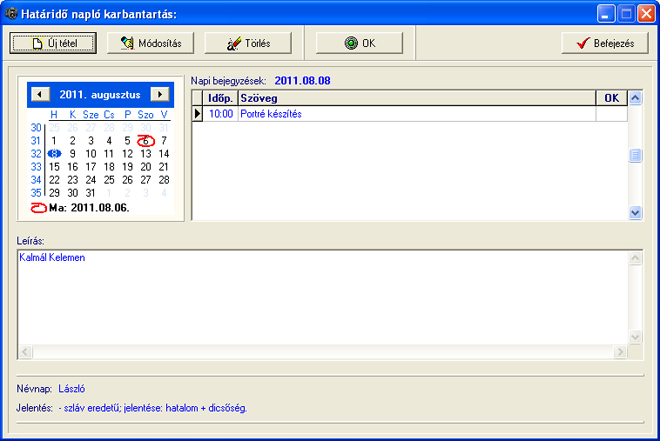Select August 10 in the calendar
The width and height of the screenshot is (660, 441).
pos(90,154)
